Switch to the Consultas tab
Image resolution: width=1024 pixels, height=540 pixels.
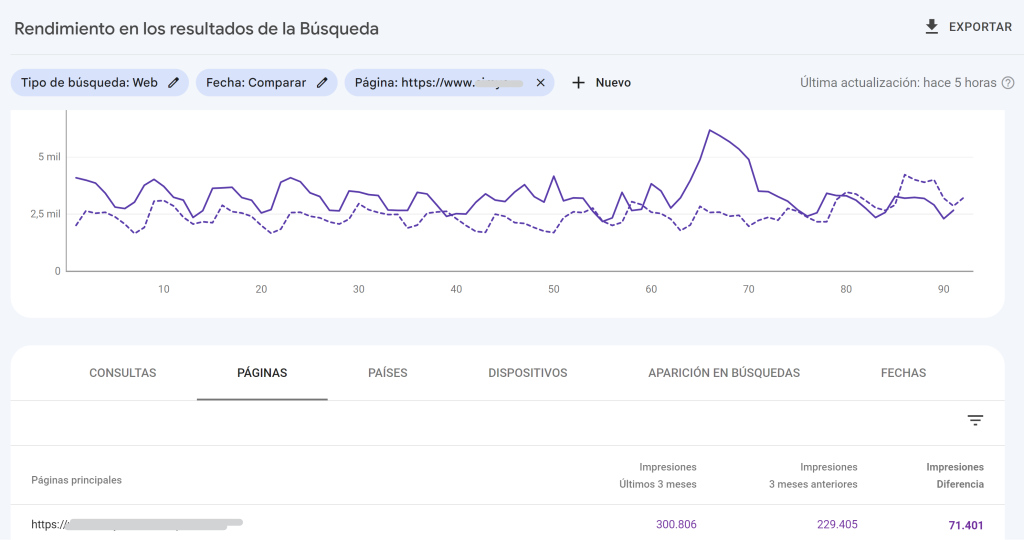[x=123, y=373]
